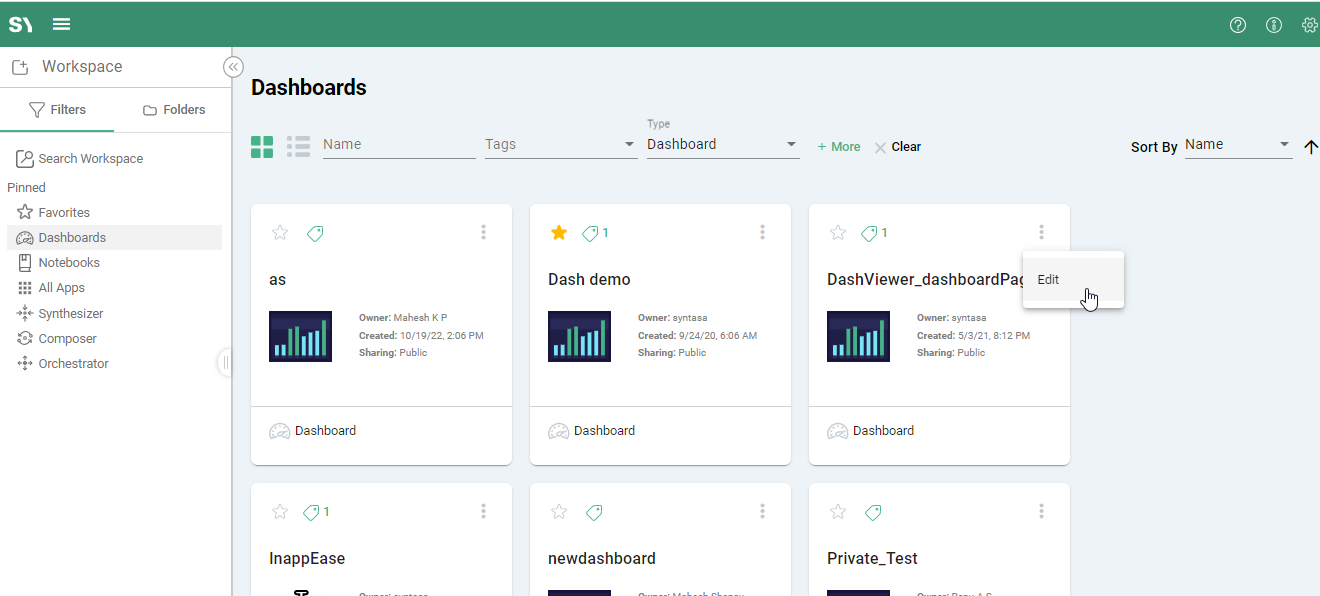Switch to grid card view
The height and width of the screenshot is (596, 1320).
coord(262,147)
